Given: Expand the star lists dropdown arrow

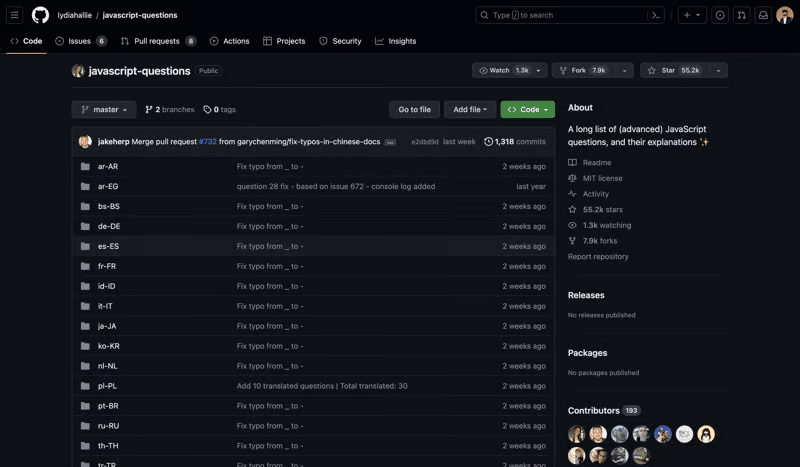Looking at the screenshot, I should point(718,70).
